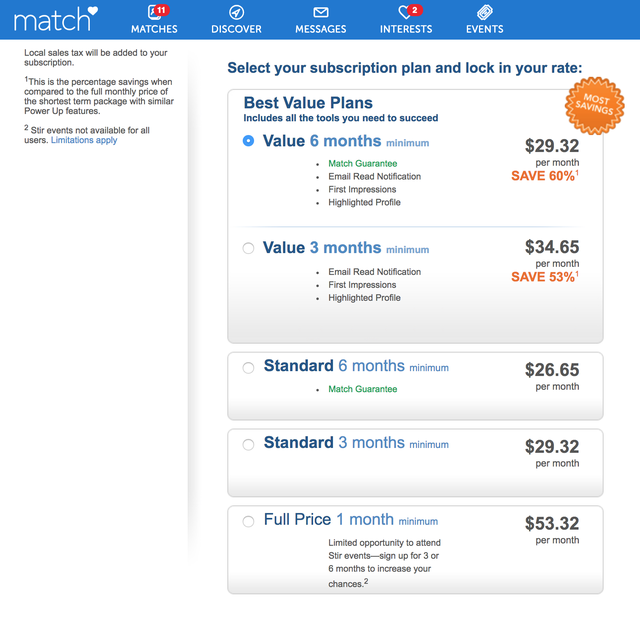
Task: Open the Events ticket icon
Action: pos(484,12)
